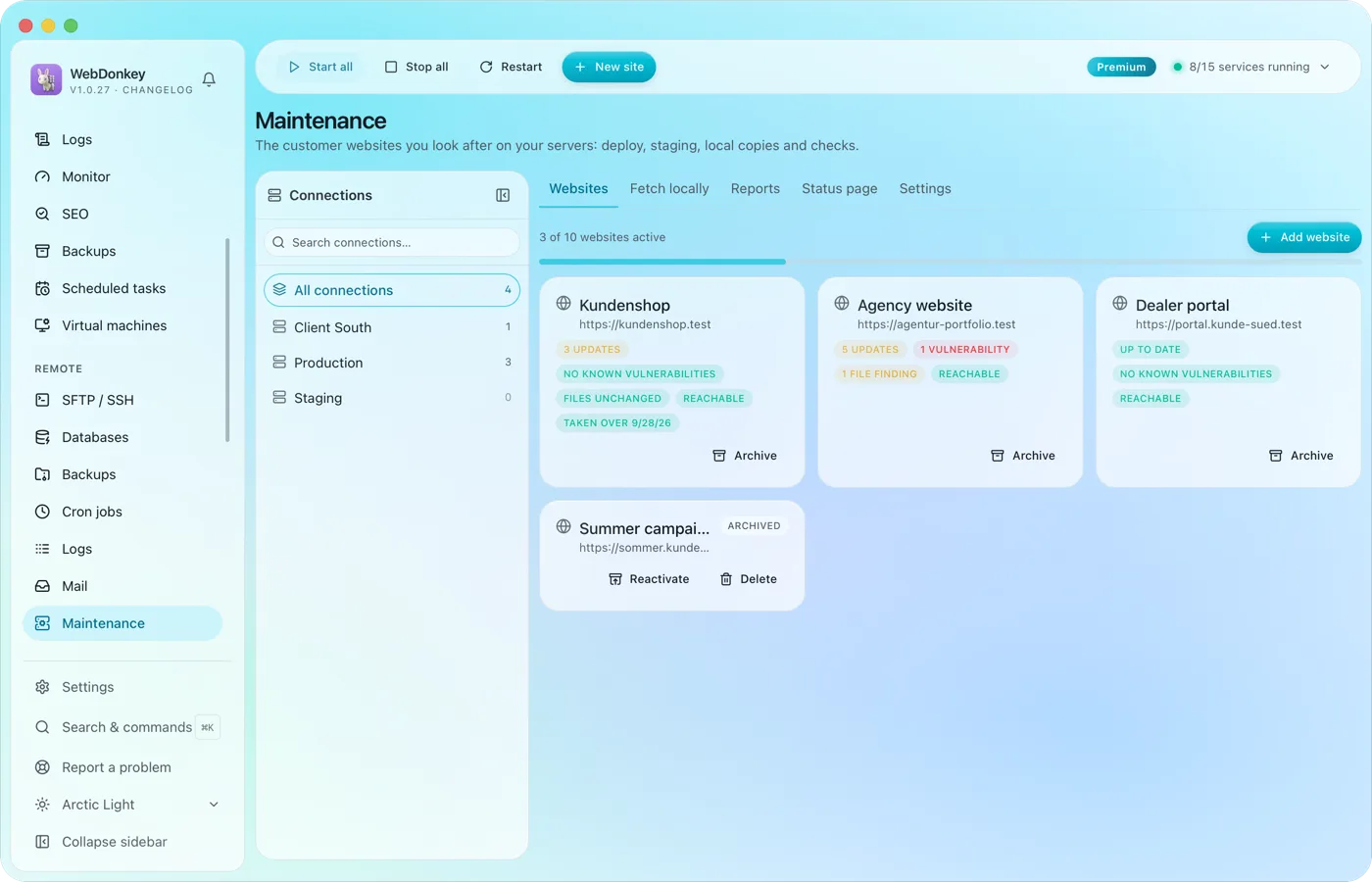Click Stop all services
Viewport: 1372px width, 882px height.
click(x=416, y=67)
